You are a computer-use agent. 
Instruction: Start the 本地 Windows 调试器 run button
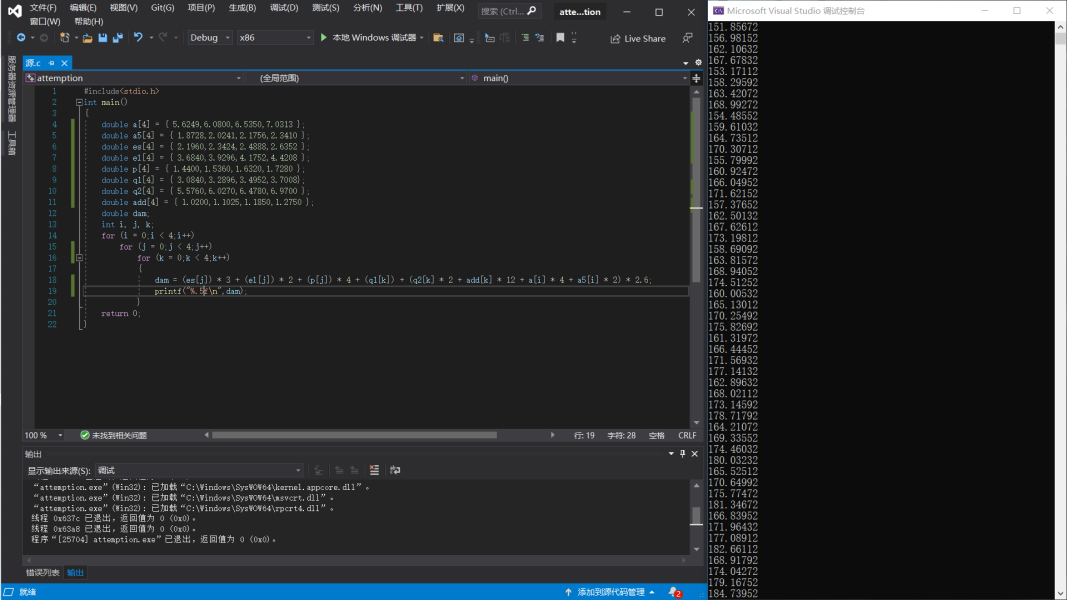coord(368,38)
